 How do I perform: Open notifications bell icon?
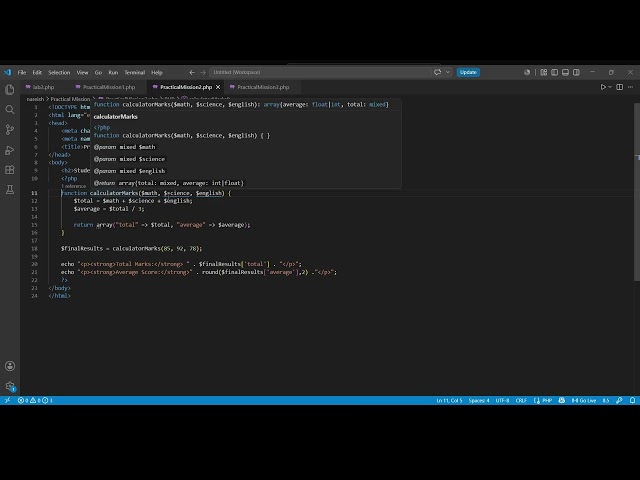(632, 400)
